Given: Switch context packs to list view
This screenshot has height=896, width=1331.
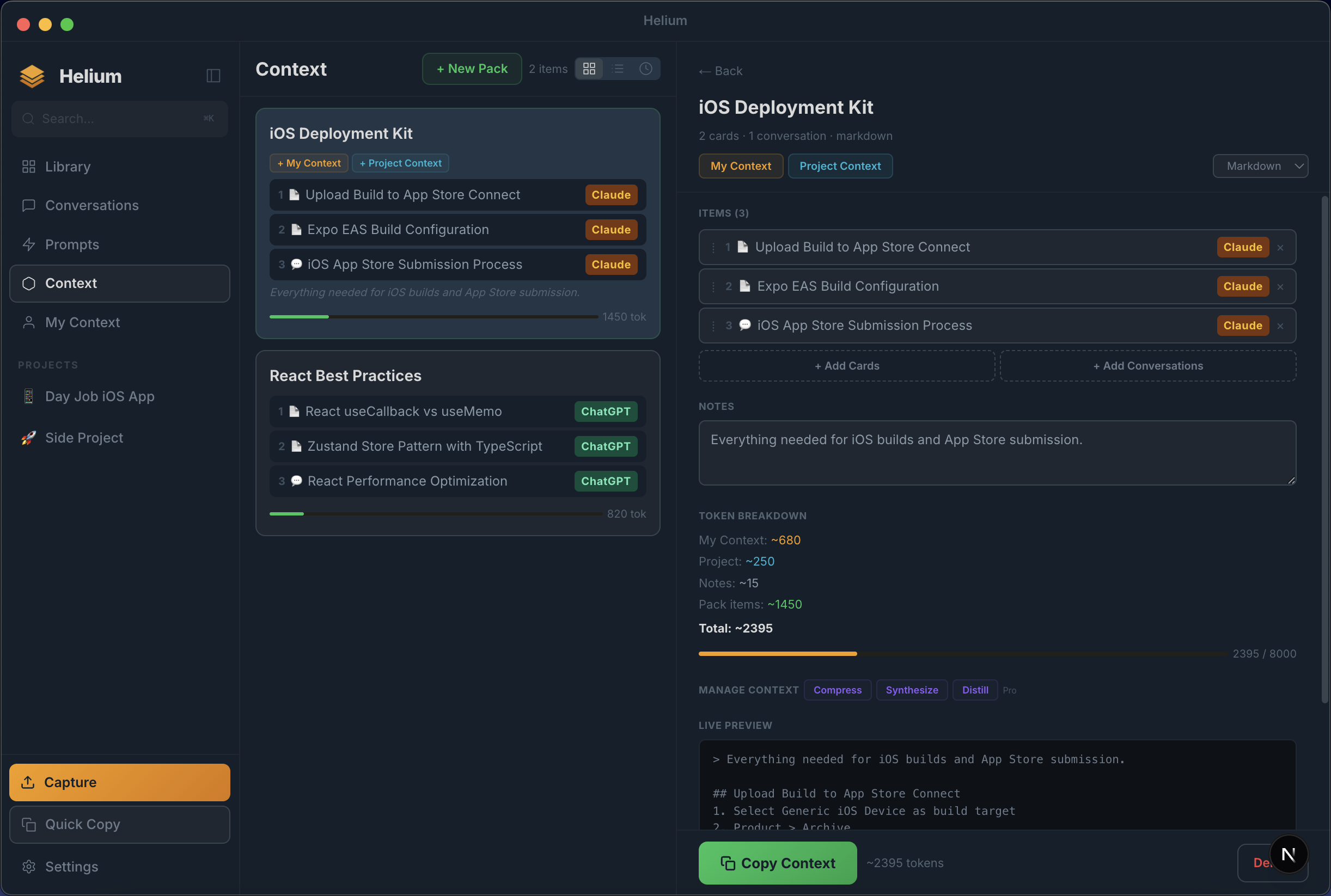Looking at the screenshot, I should [618, 69].
